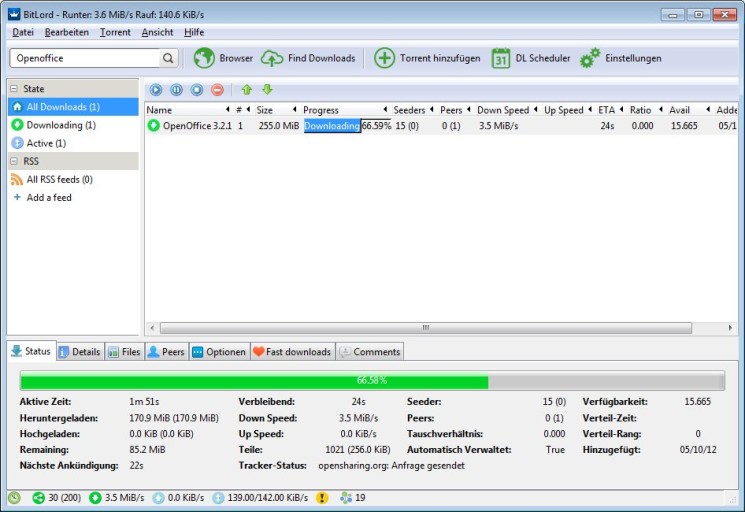
Task: Click Add a feed link
Action: coord(49,197)
